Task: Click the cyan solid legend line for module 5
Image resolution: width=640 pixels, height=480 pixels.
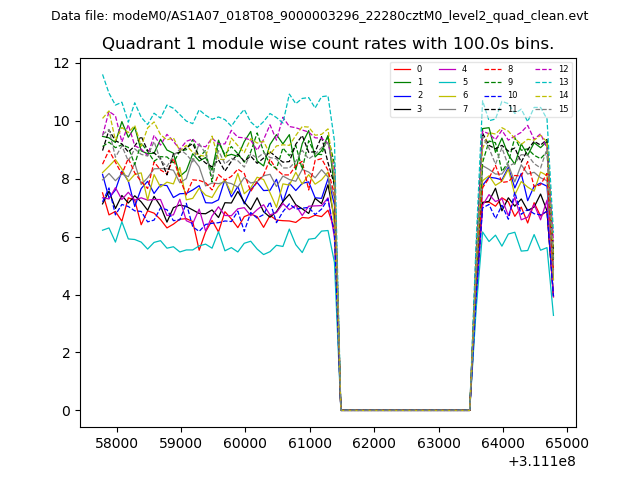Action: point(447,82)
